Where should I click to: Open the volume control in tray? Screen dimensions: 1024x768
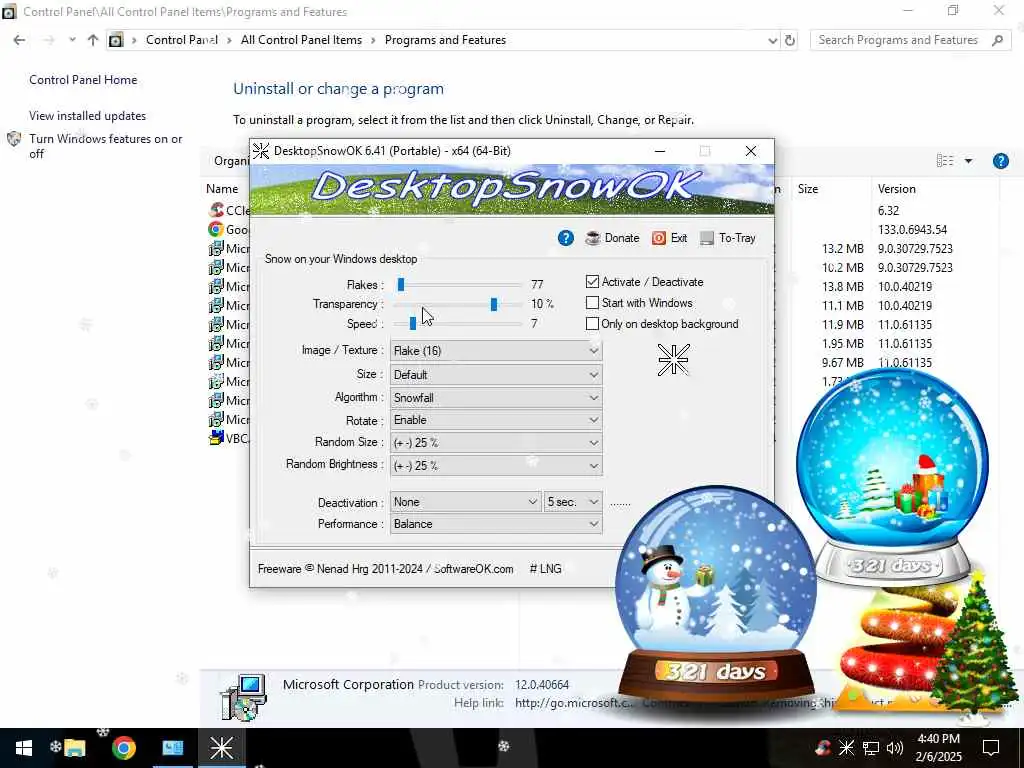click(x=895, y=748)
